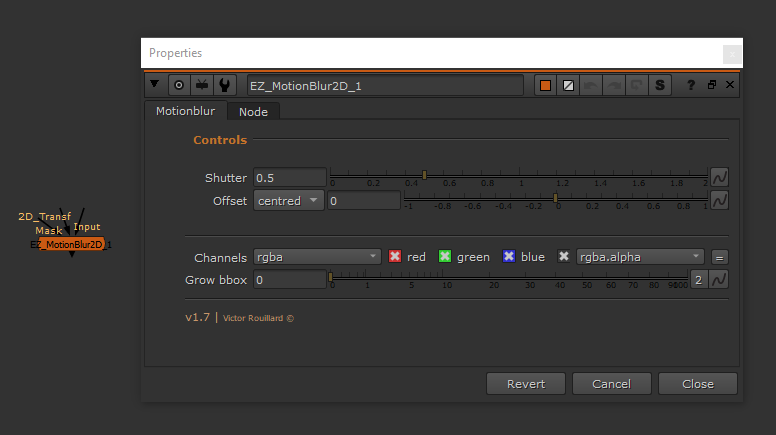Click the orange node color swatch
The image size is (776, 435).
(546, 85)
